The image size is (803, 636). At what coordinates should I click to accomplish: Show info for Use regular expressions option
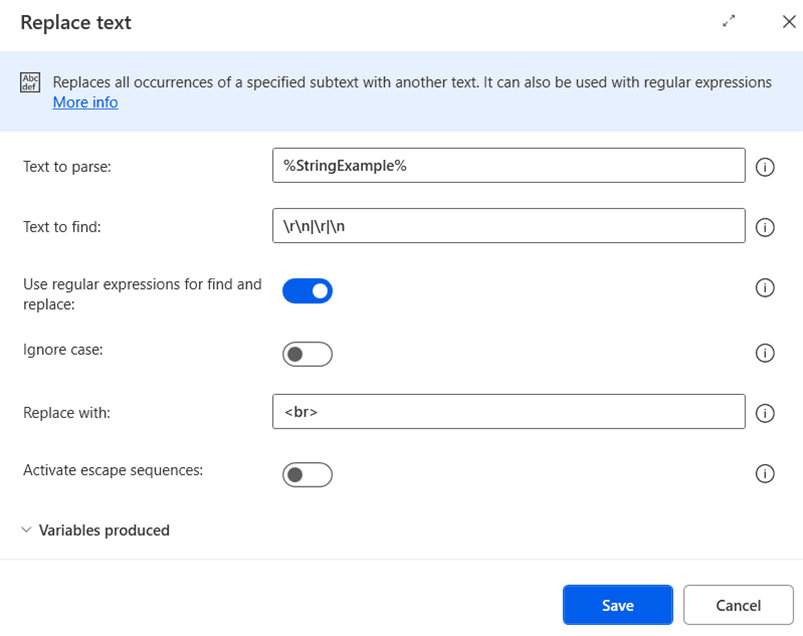[765, 288]
